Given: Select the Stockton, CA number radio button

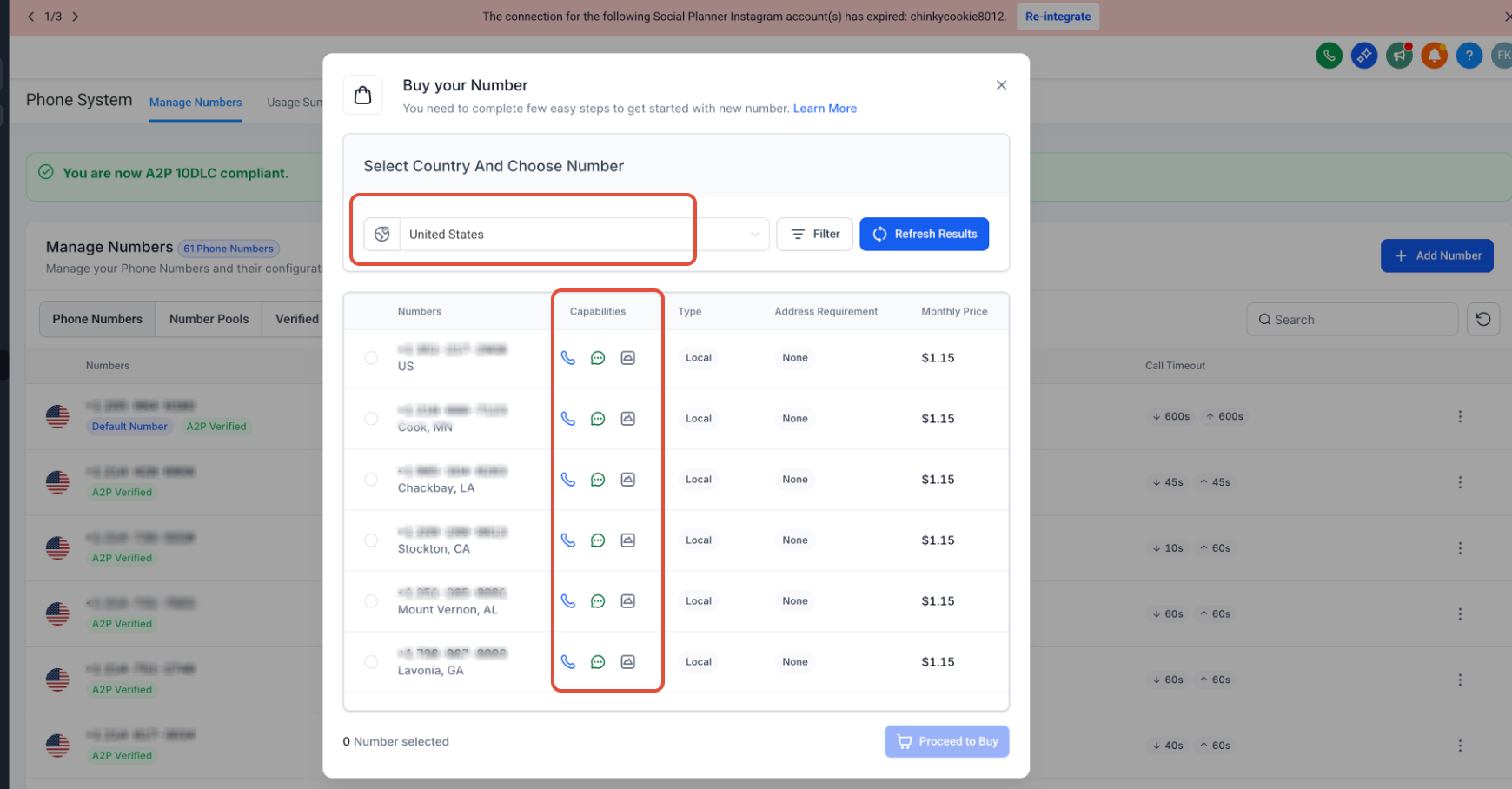Looking at the screenshot, I should click(x=371, y=540).
